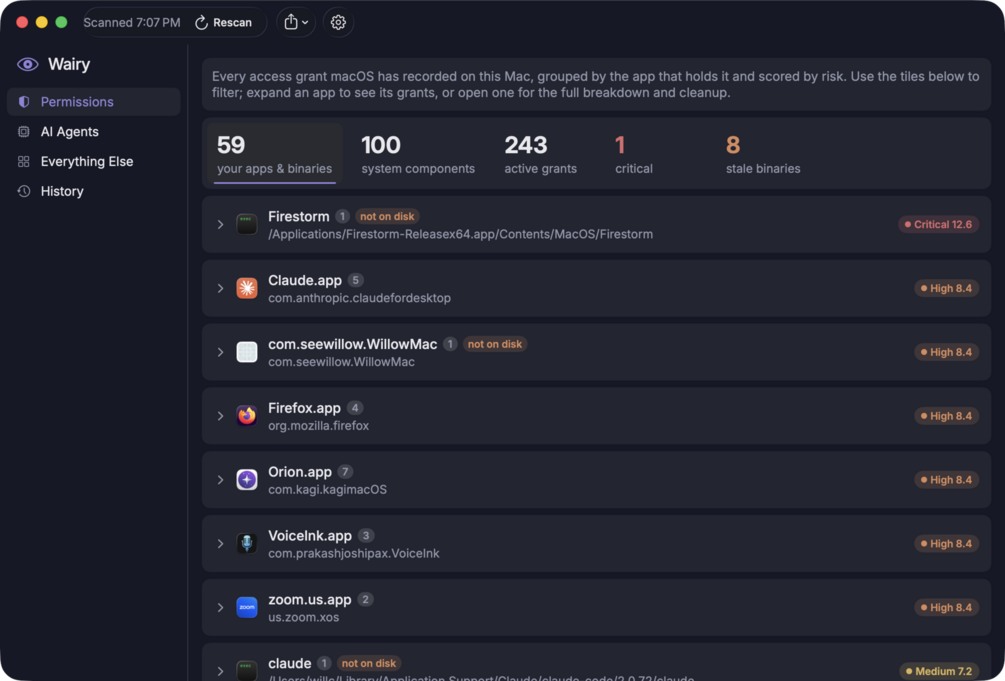
Task: Click zoom.us.app's High 8.4 badge
Action: 946,607
